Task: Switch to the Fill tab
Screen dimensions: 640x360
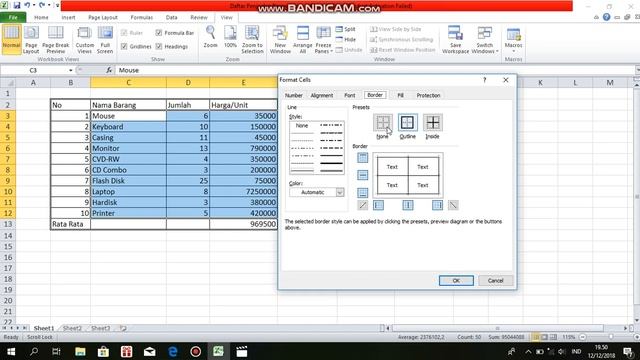Action: tap(400, 96)
